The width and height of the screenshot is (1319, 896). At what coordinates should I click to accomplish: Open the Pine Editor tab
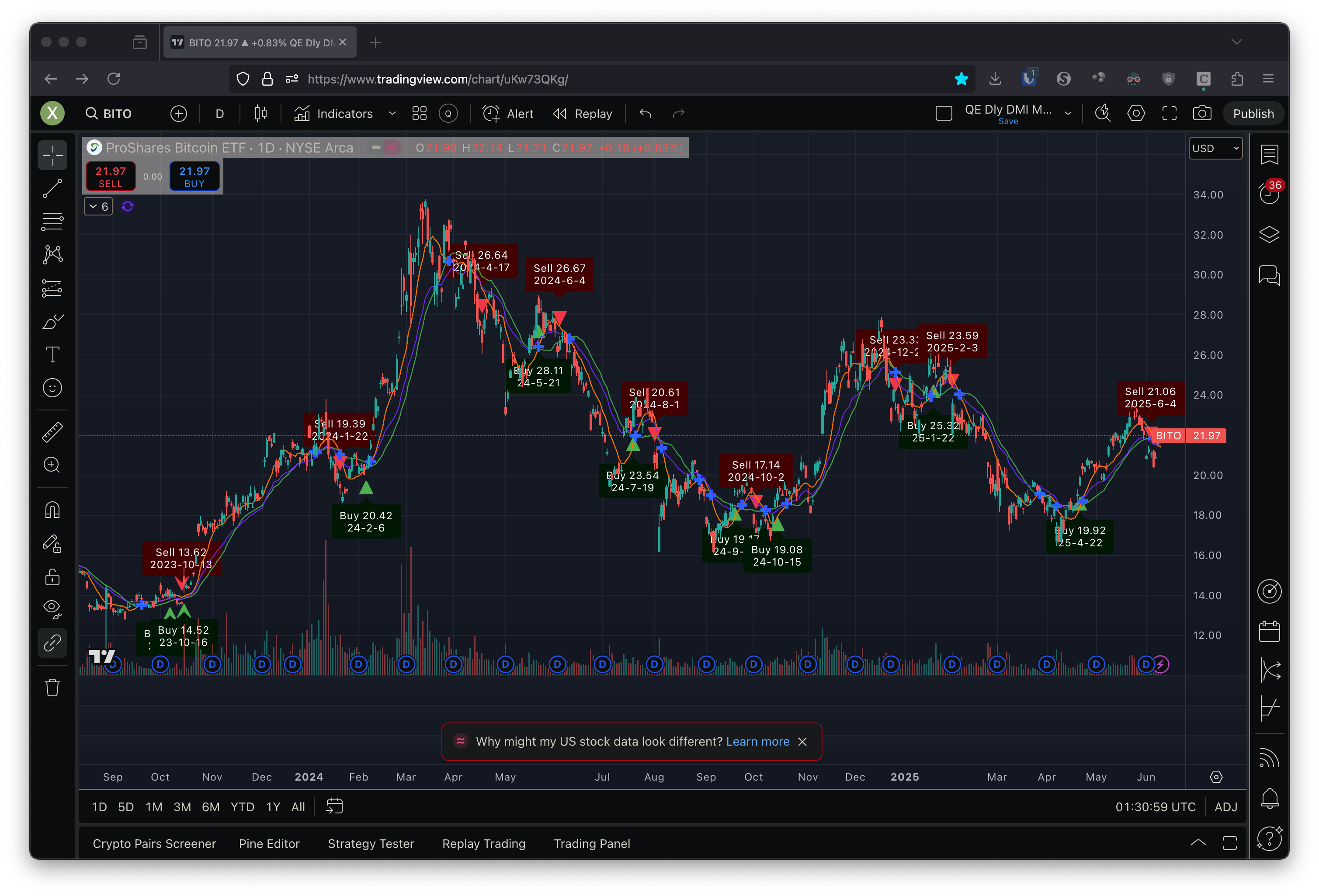tap(269, 844)
